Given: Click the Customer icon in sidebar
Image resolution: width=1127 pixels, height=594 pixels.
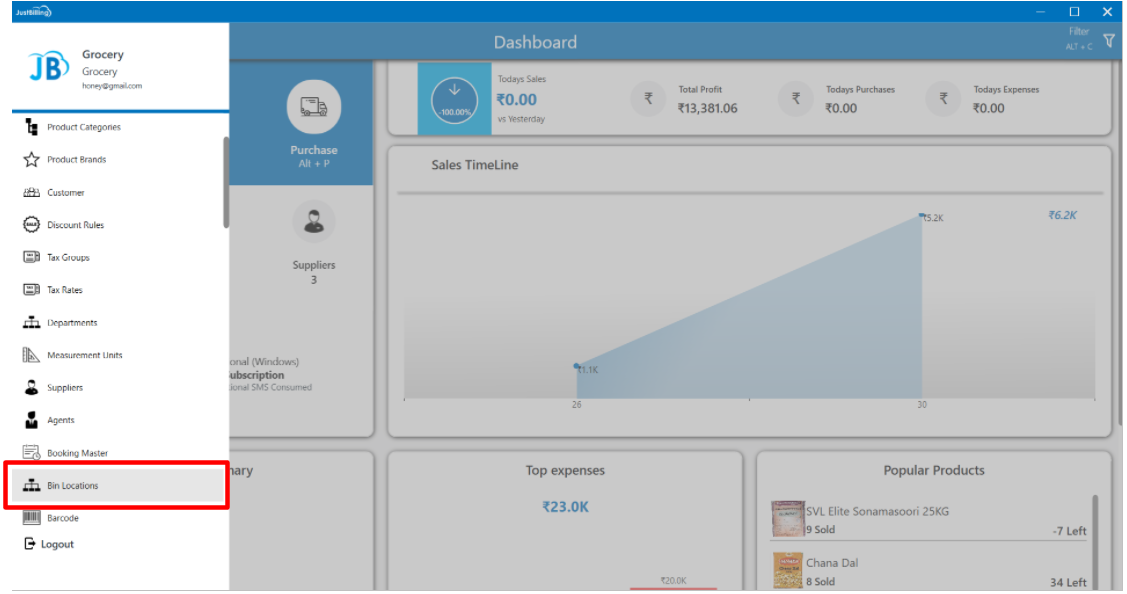Looking at the screenshot, I should [x=31, y=193].
